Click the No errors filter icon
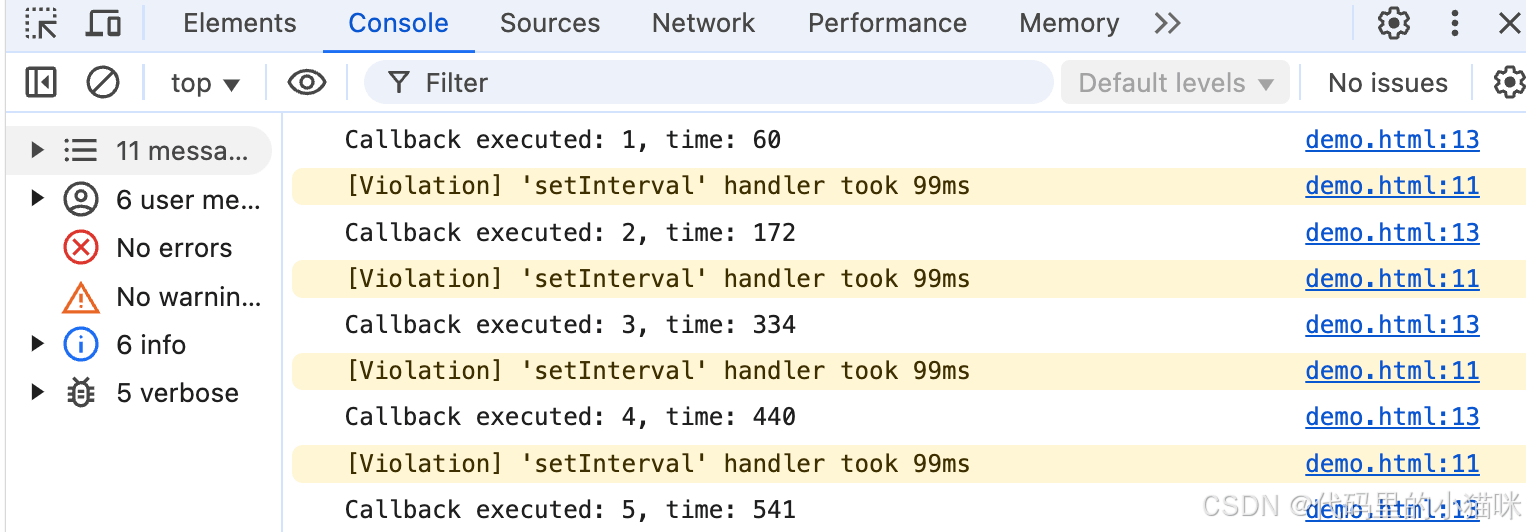The image size is (1526, 532). click(x=81, y=248)
